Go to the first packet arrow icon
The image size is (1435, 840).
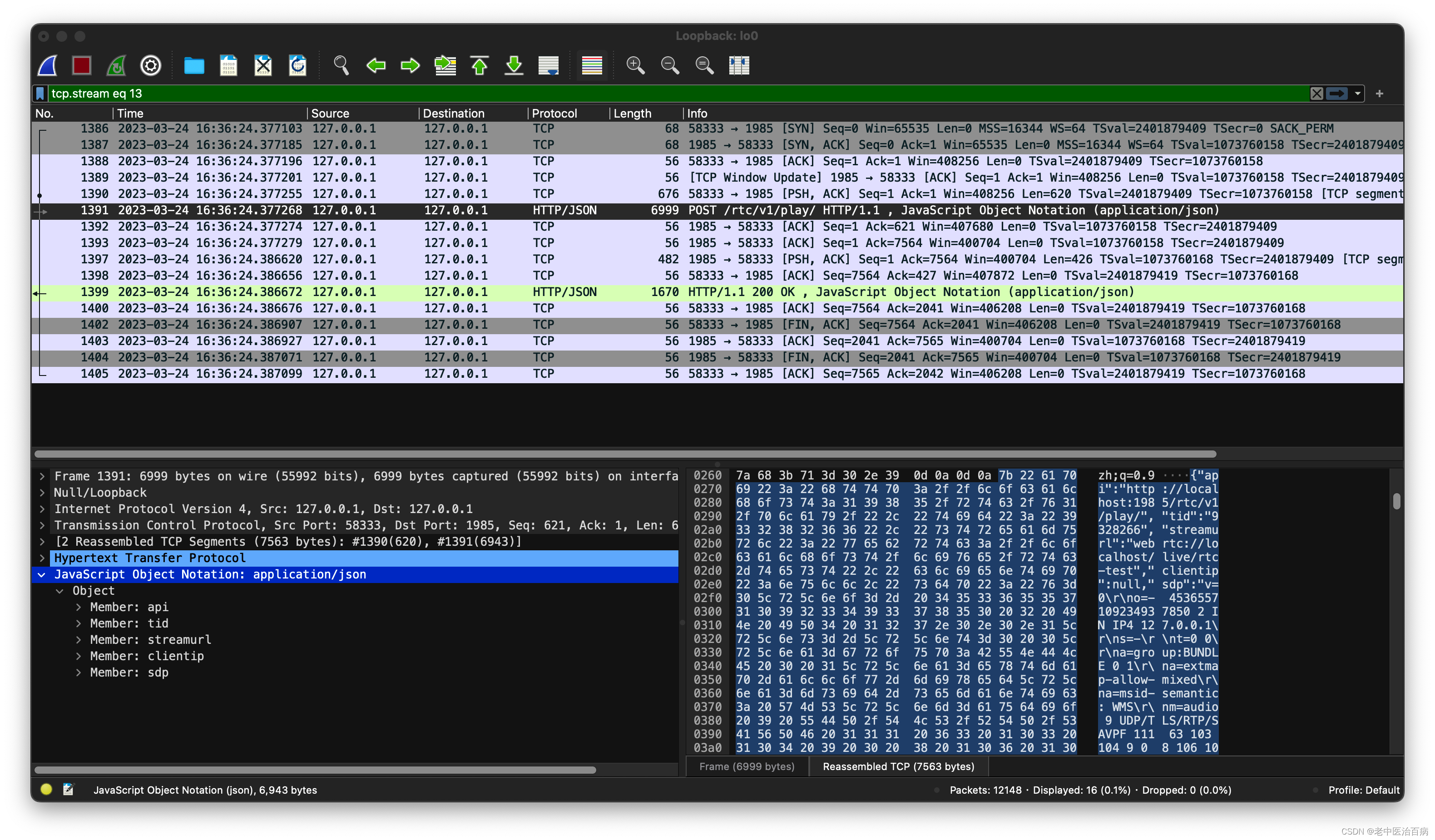[480, 65]
